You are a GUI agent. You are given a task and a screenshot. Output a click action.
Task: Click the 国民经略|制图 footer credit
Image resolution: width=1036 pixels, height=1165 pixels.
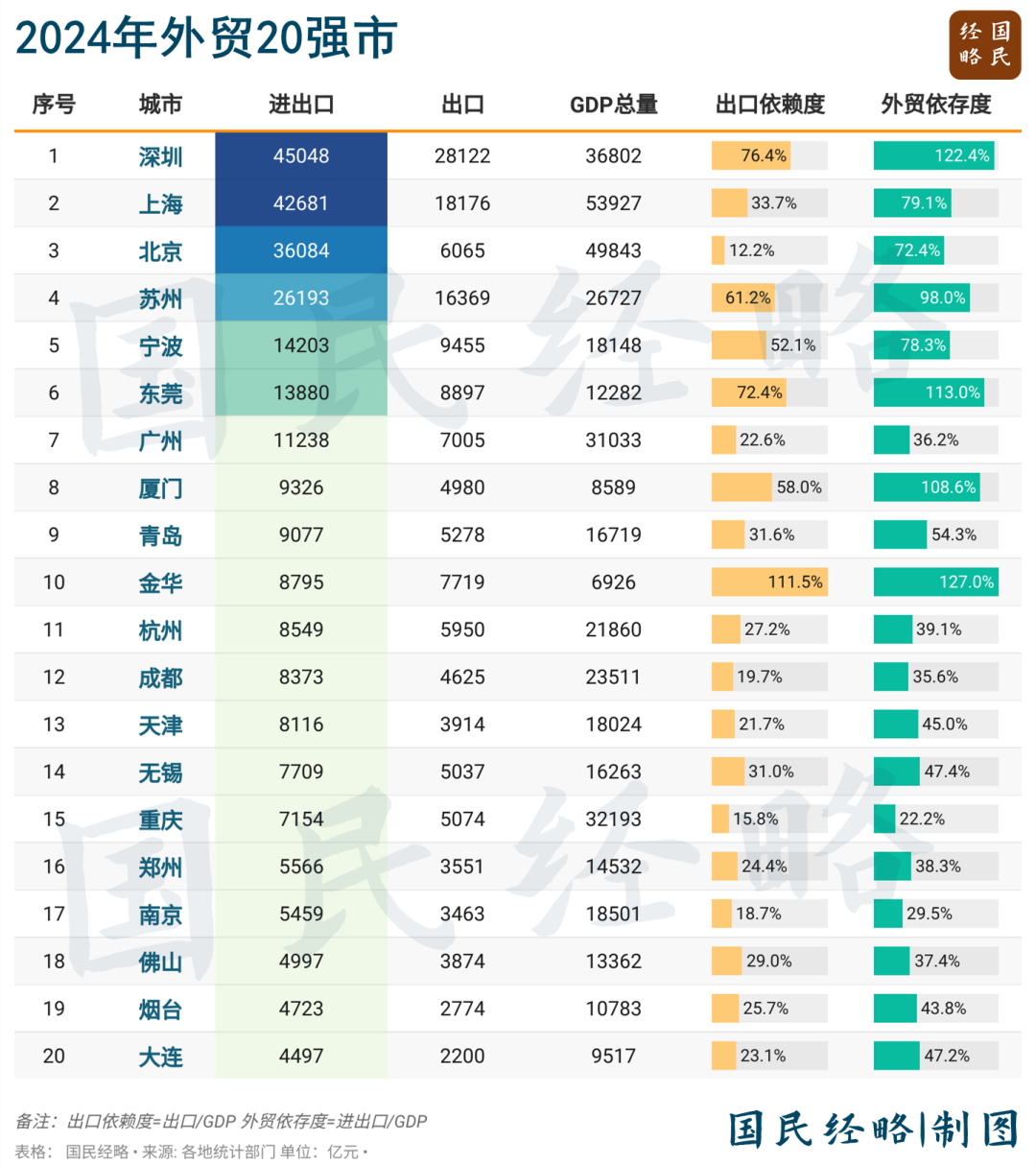click(873, 1129)
